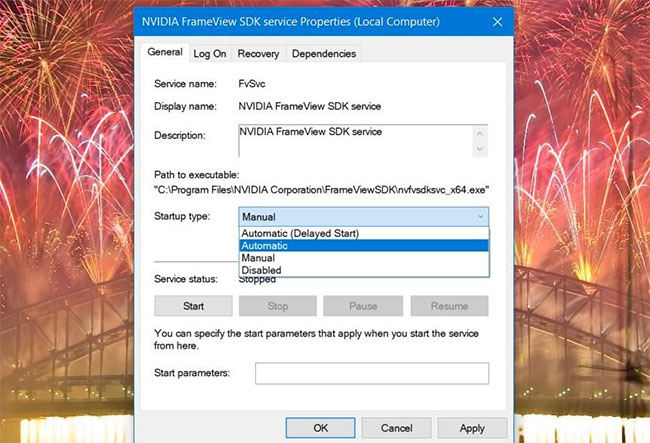Confirm changes with OK
The height and width of the screenshot is (443, 650).
pos(320,428)
